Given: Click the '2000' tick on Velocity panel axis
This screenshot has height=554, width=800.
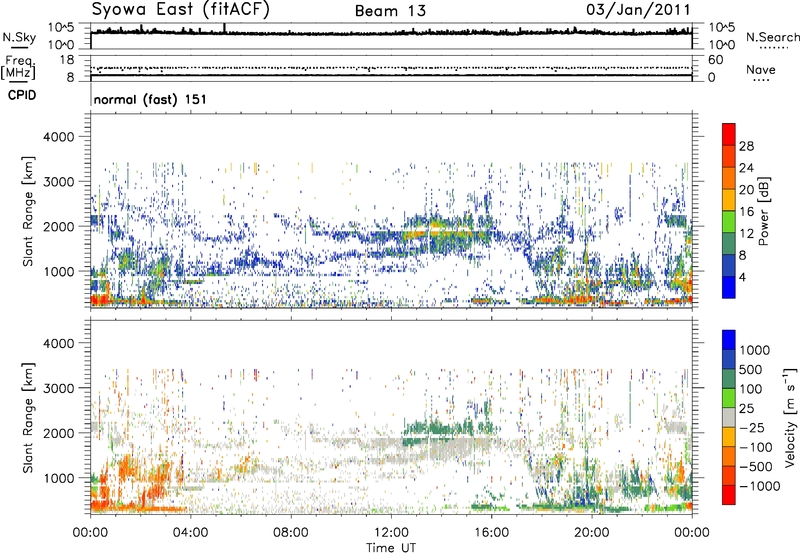Looking at the screenshot, I should [58, 433].
